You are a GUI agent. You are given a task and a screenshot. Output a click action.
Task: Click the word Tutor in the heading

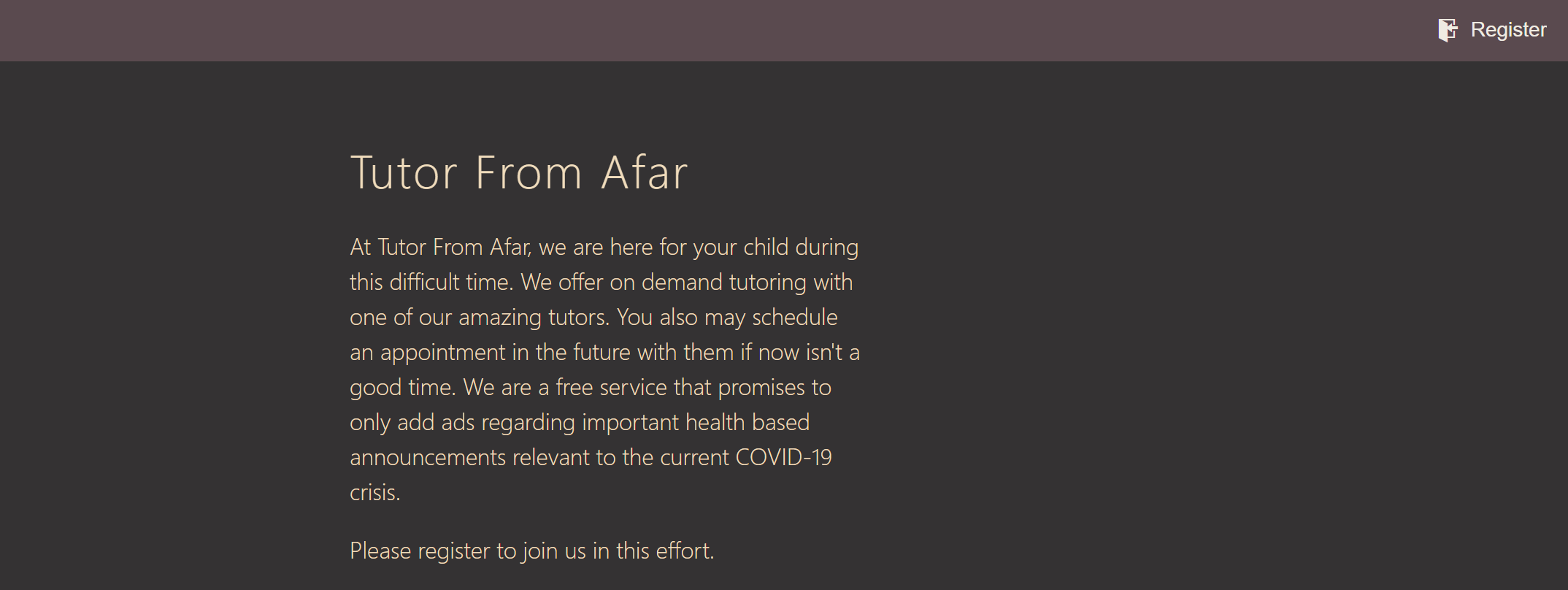click(404, 173)
